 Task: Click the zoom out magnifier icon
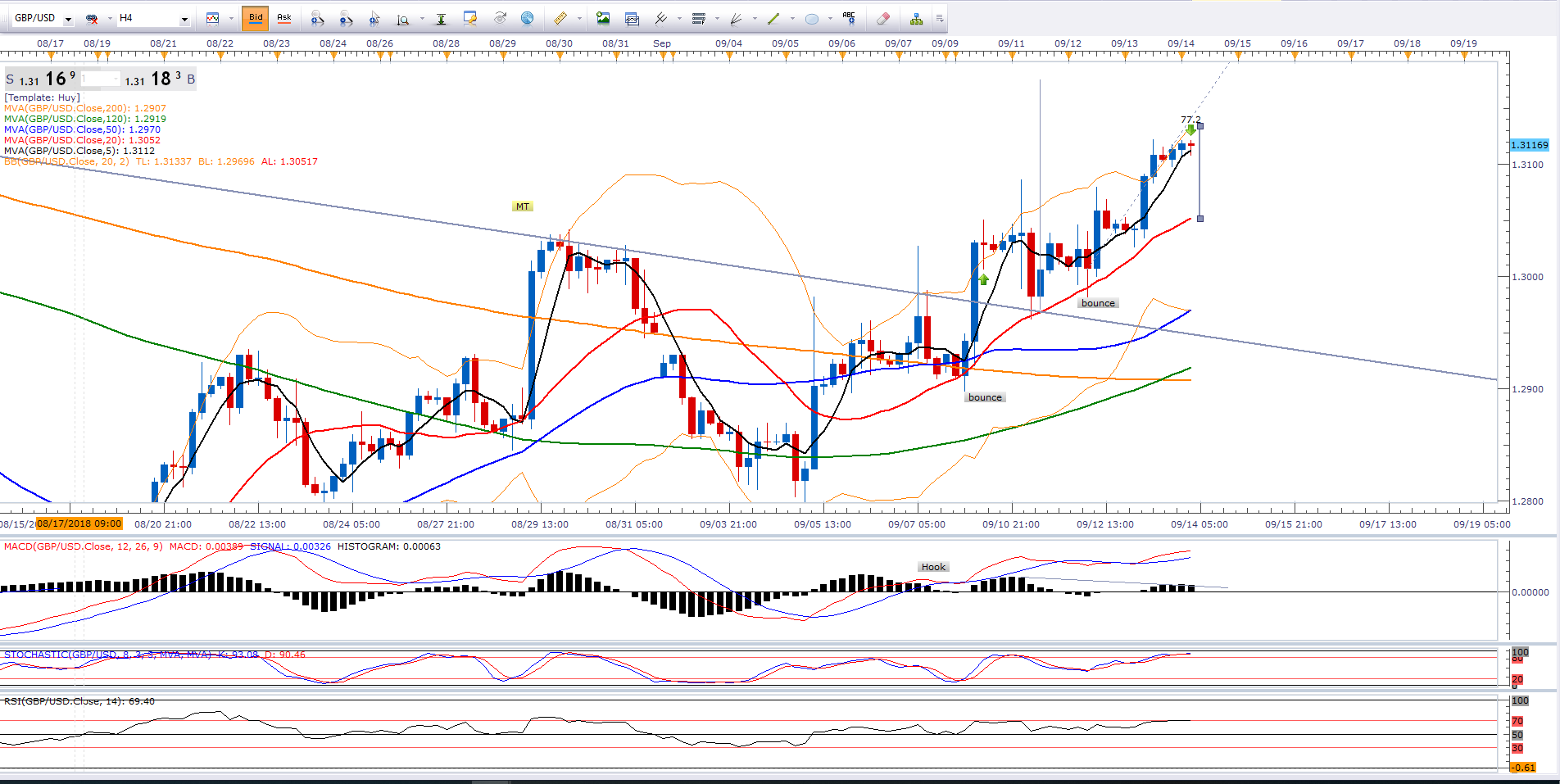(x=346, y=18)
